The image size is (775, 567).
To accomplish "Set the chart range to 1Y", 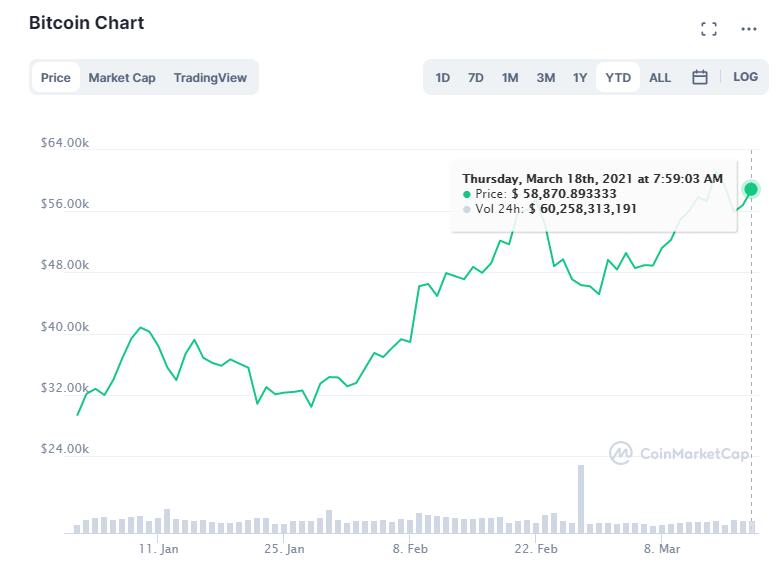I will 580,77.
